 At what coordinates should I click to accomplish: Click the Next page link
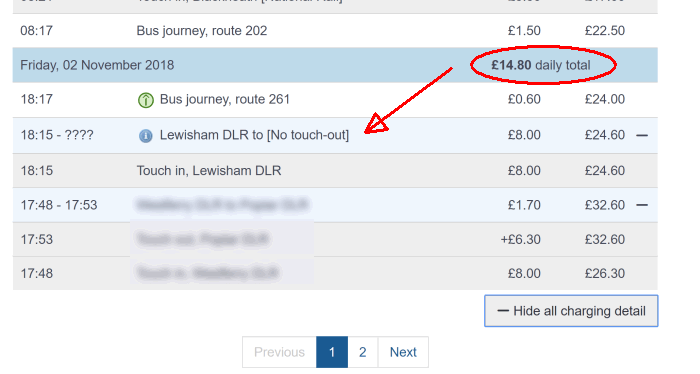point(403,352)
